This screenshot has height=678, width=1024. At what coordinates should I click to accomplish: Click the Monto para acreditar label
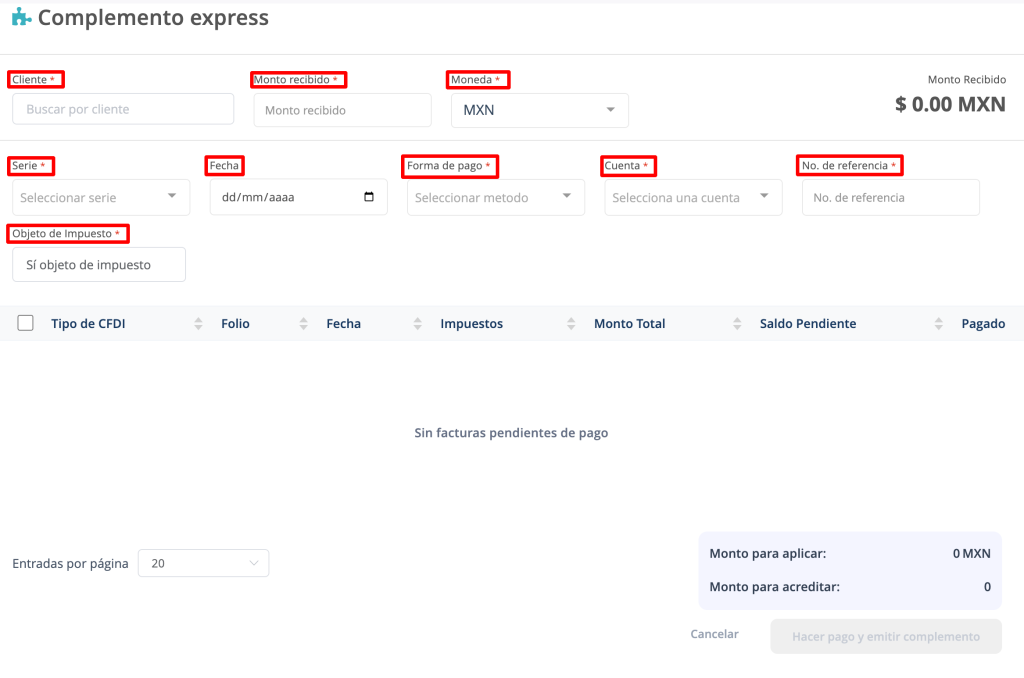click(775, 587)
